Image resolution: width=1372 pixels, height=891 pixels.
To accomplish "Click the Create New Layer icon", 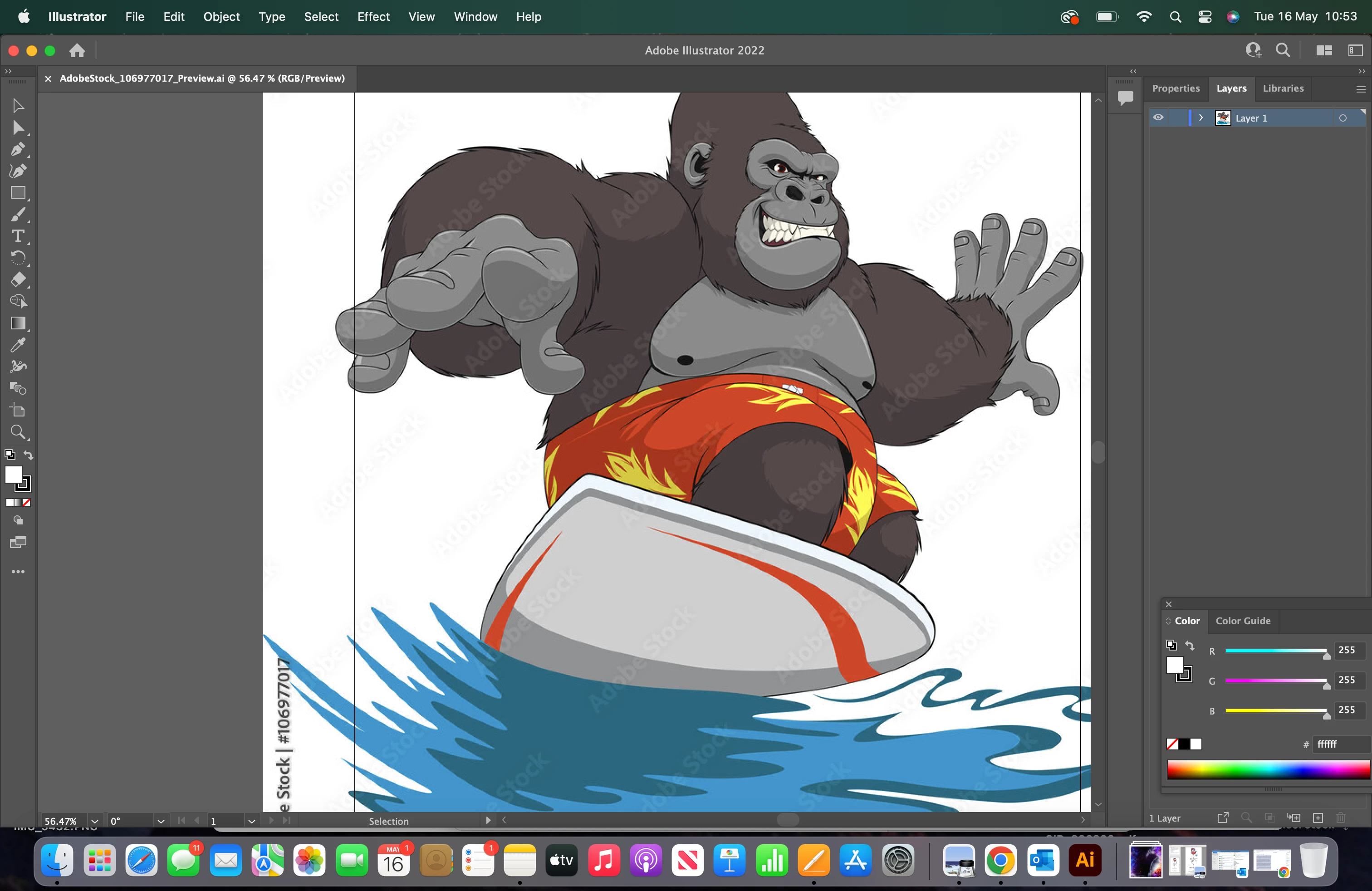I will click(x=1317, y=818).
